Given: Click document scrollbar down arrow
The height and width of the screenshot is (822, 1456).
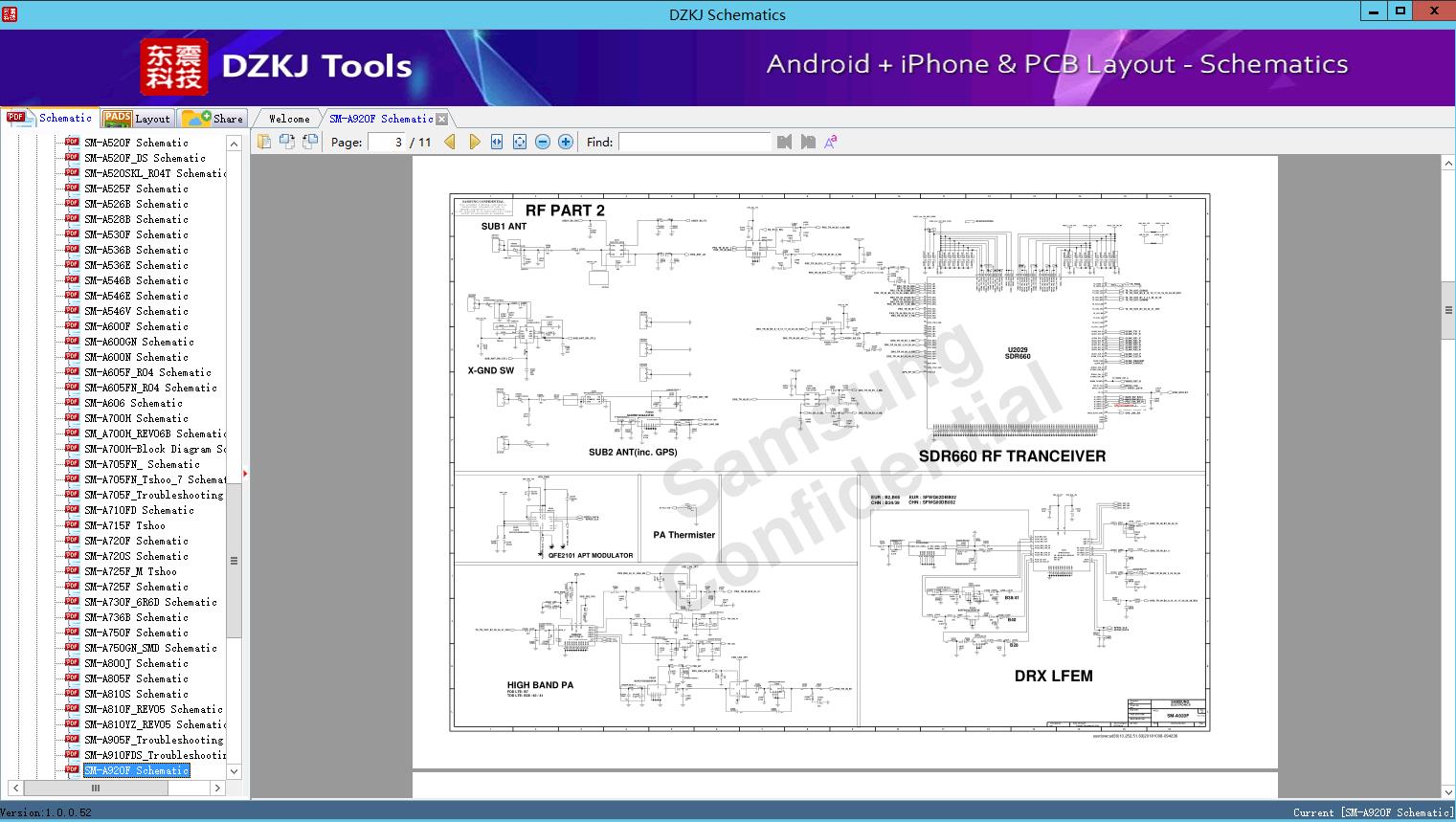Looking at the screenshot, I should point(1448,791).
